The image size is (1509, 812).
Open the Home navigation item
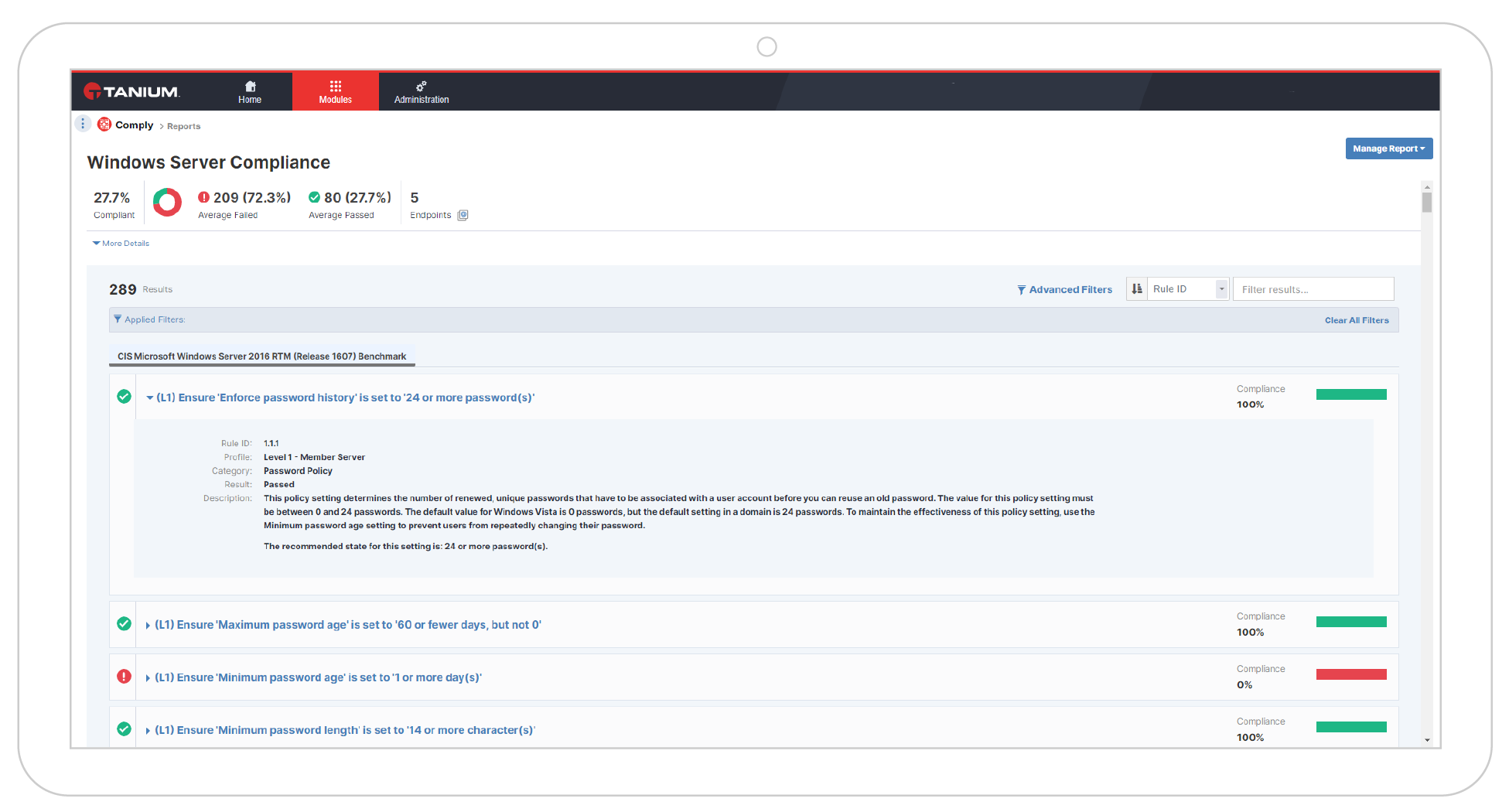(x=250, y=92)
